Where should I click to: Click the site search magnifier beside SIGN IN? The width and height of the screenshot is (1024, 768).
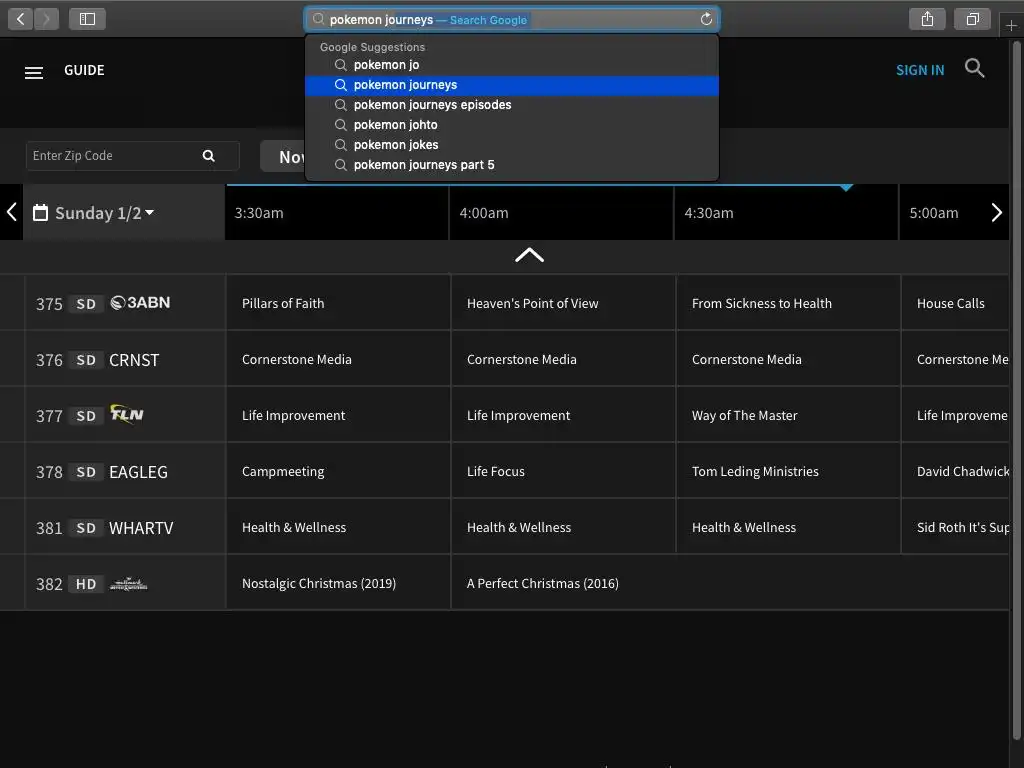point(974,68)
